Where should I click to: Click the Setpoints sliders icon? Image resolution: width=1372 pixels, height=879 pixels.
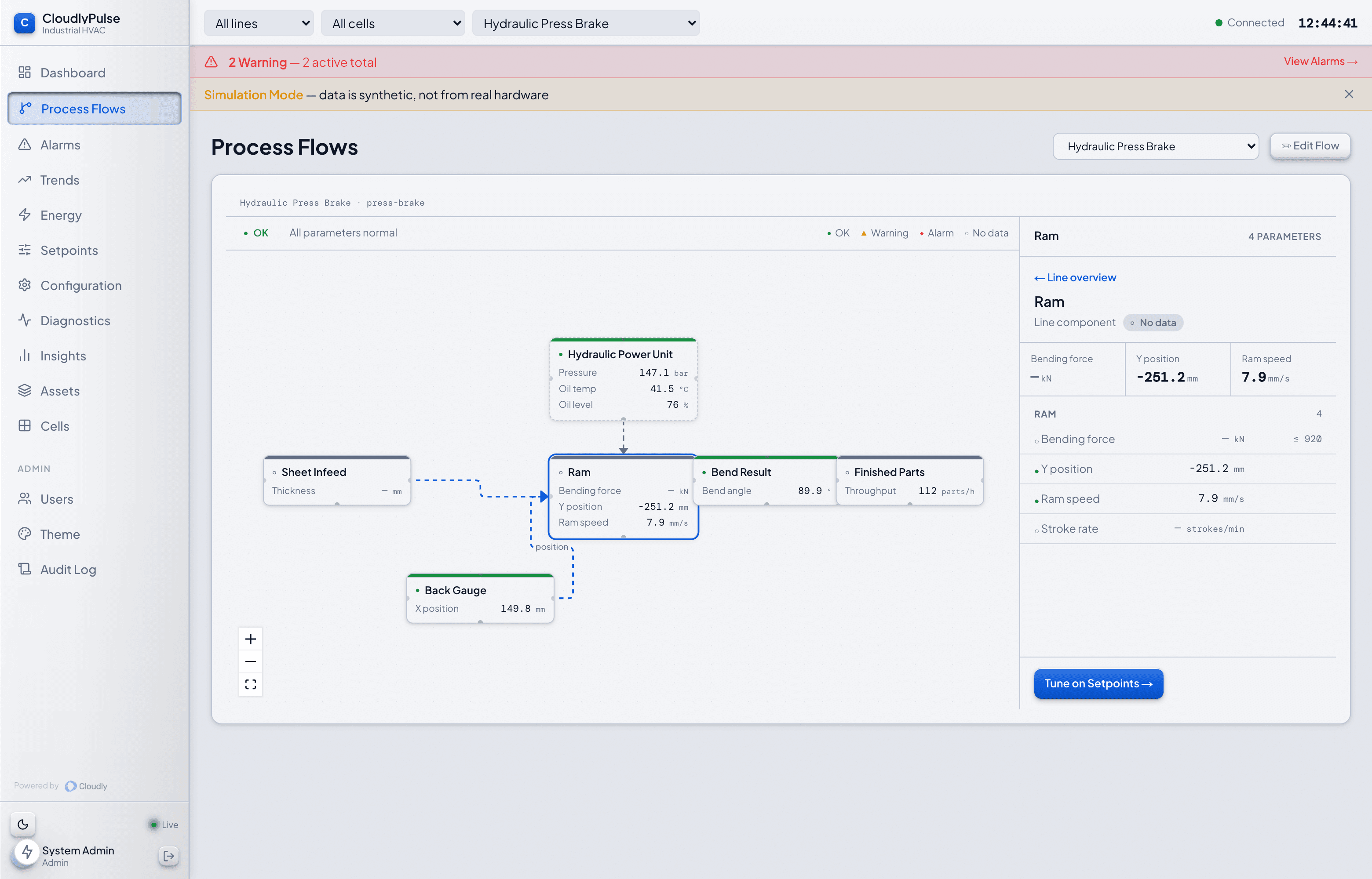coord(25,250)
